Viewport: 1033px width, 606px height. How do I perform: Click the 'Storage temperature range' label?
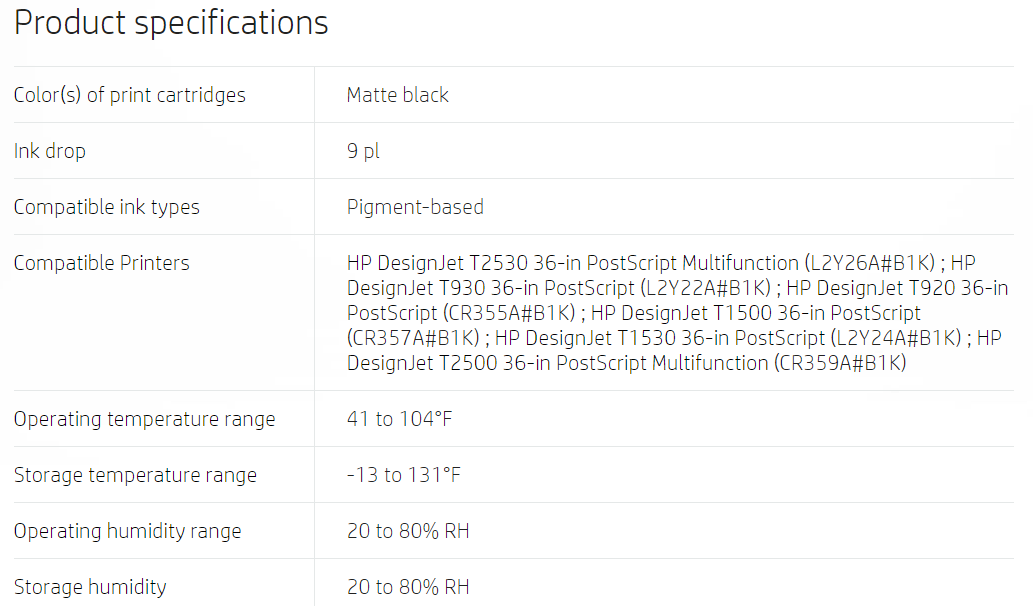click(x=135, y=475)
